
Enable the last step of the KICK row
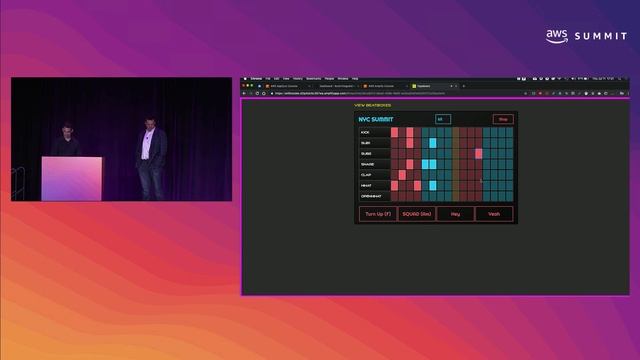click(x=509, y=132)
